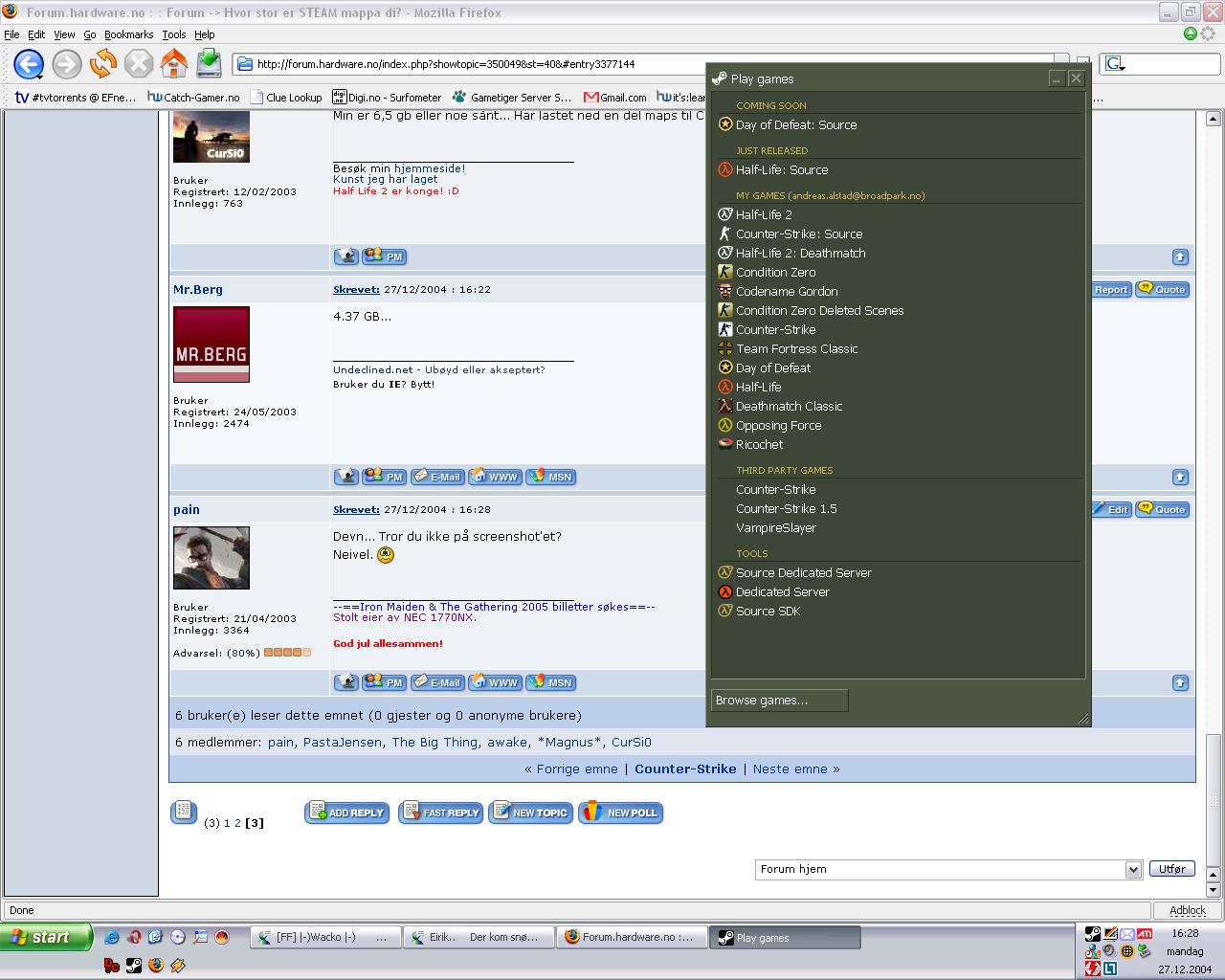Select VampireSlayer under Third Party Games

point(776,527)
